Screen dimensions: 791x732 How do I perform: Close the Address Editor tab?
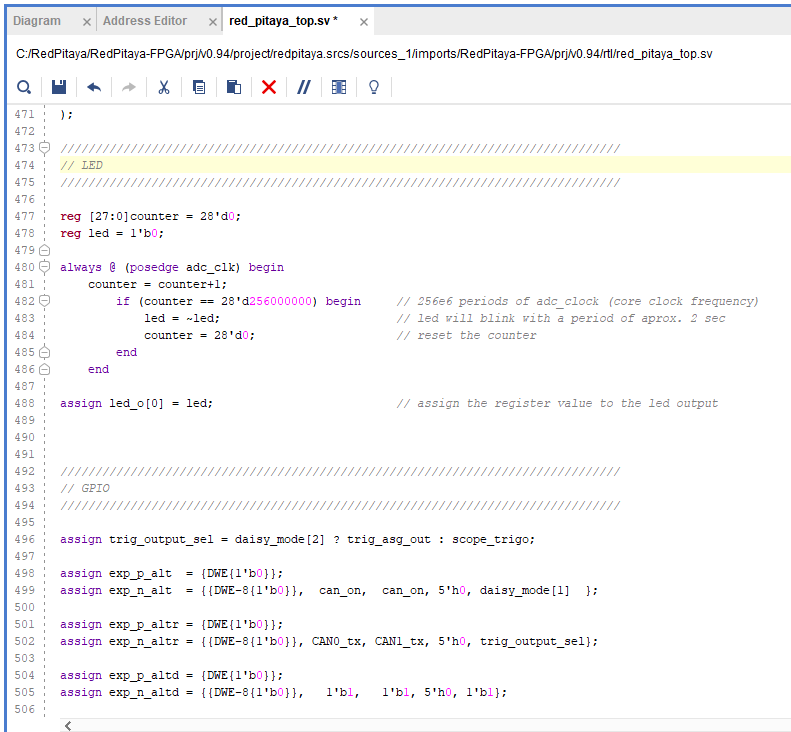(x=213, y=22)
